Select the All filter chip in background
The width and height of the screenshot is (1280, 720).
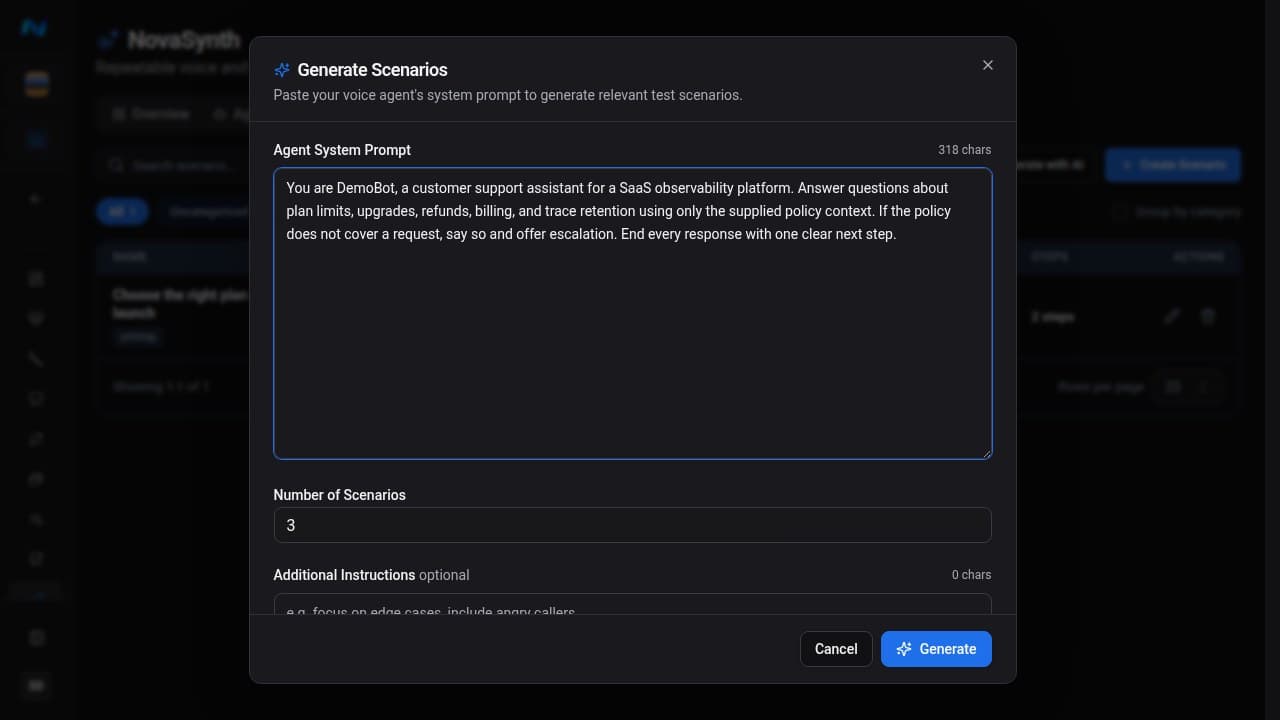point(122,212)
